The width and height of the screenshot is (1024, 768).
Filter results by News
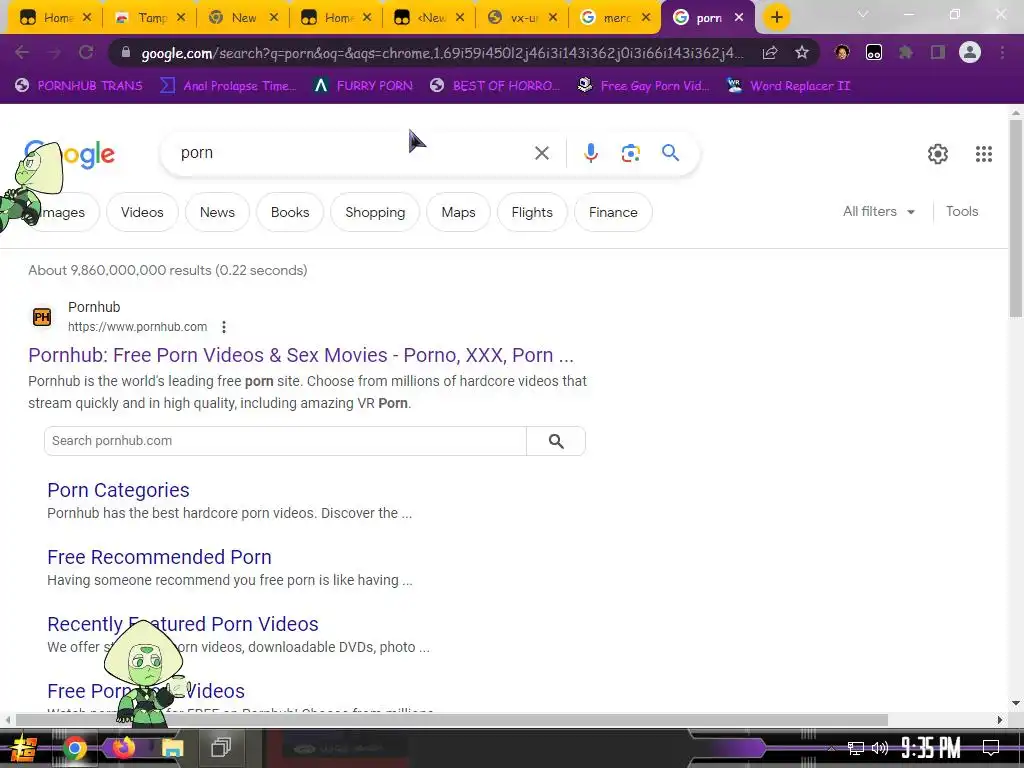pos(217,212)
